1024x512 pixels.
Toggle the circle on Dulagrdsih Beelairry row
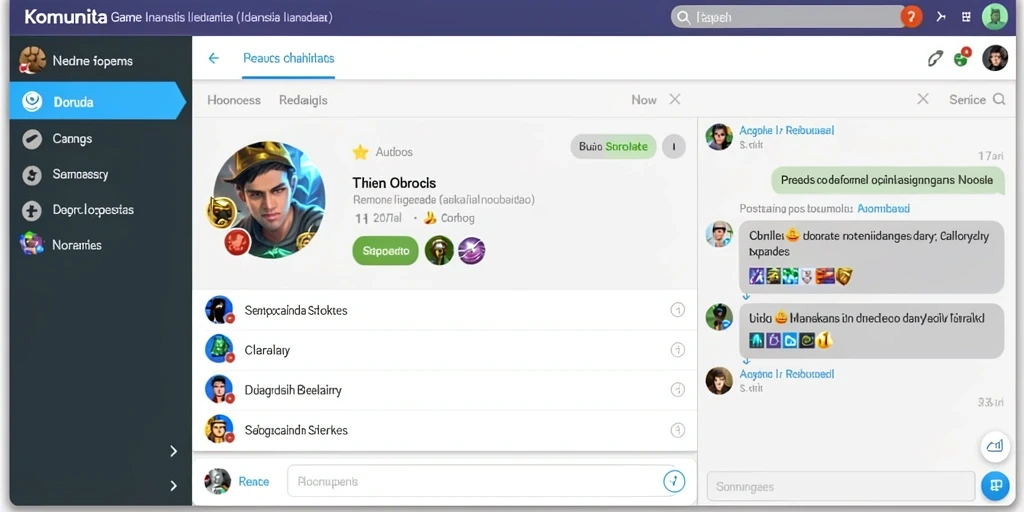[x=678, y=390]
